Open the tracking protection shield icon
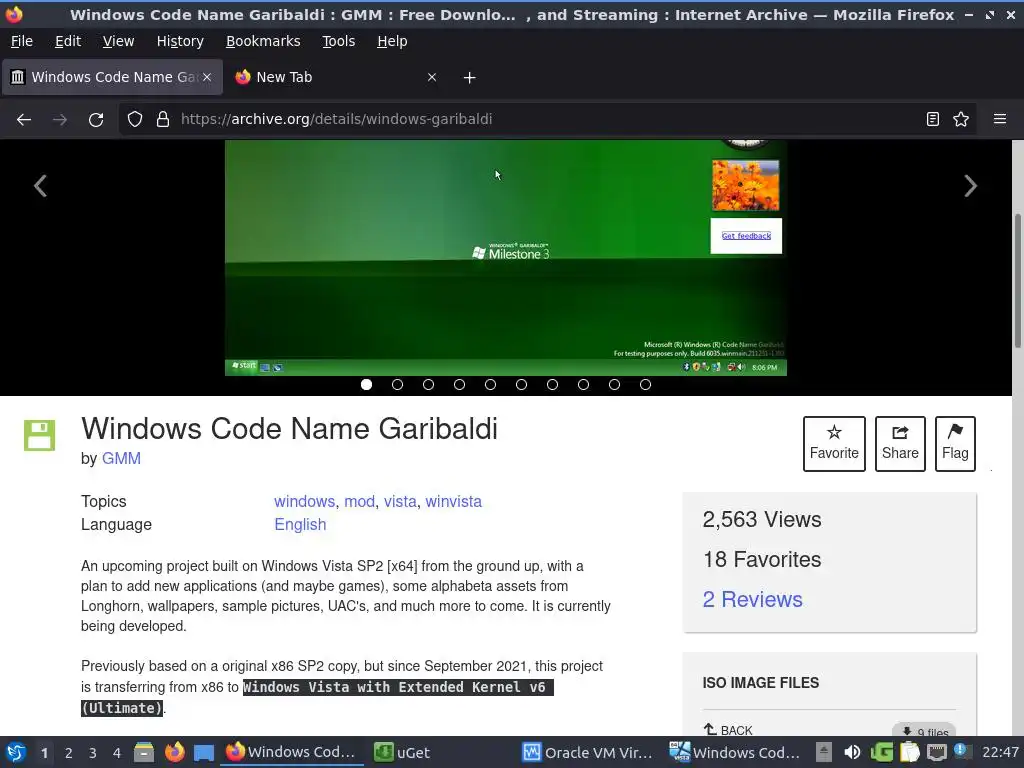This screenshot has width=1024, height=768. click(x=135, y=120)
